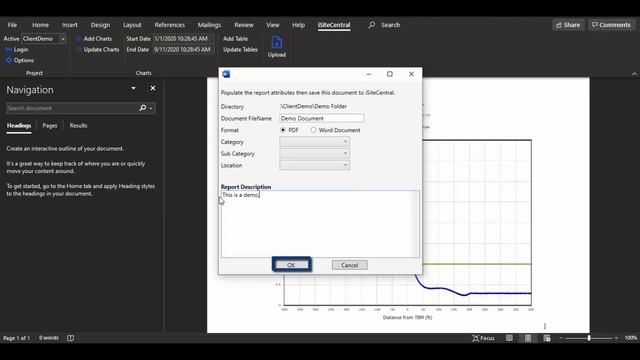Select Headings tab in Navigation

19,126
